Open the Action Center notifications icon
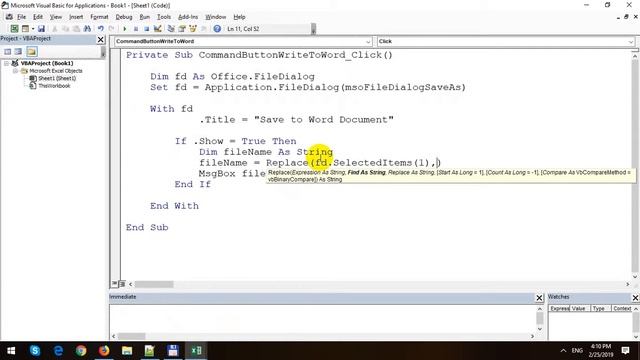This screenshot has height=360, width=640. click(x=625, y=351)
